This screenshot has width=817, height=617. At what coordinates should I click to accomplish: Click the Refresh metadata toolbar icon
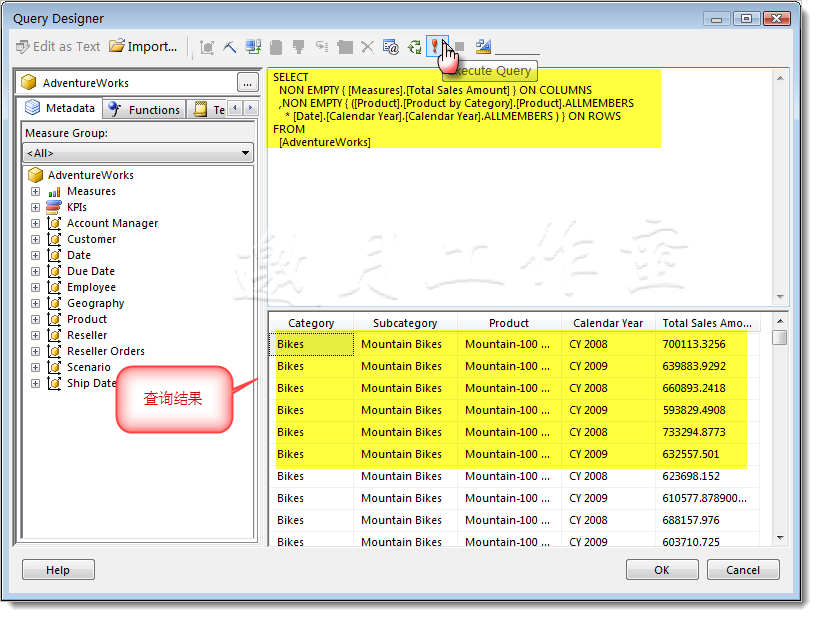click(253, 47)
